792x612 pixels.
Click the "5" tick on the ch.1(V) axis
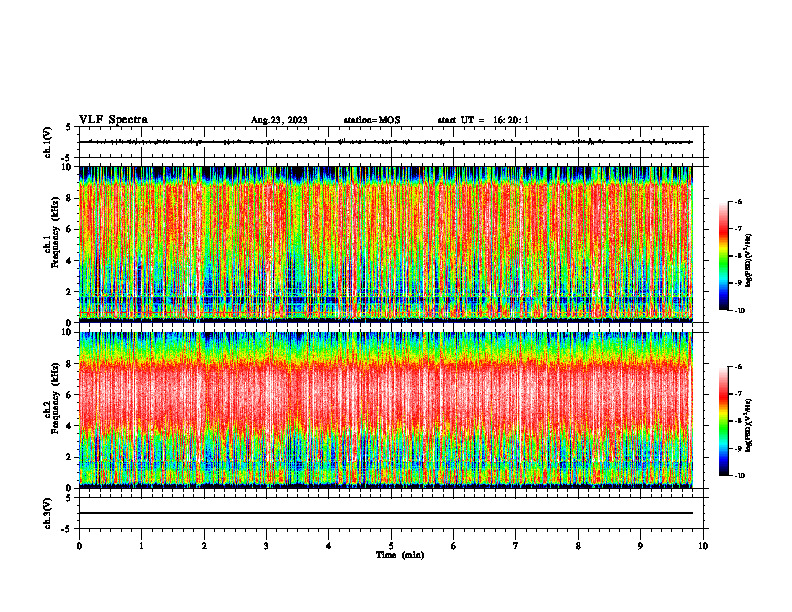point(70,127)
